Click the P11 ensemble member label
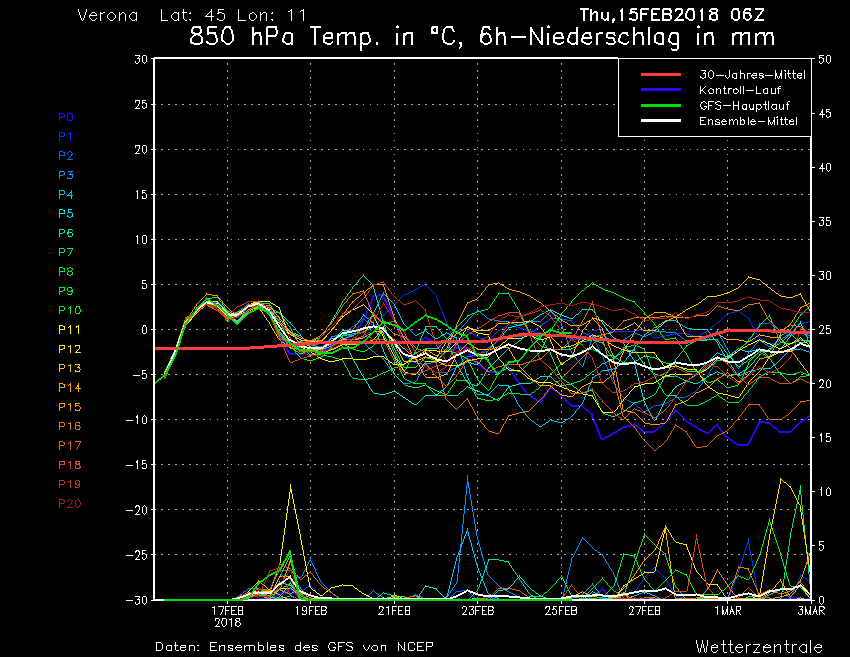This screenshot has height=657, width=850. coord(70,330)
